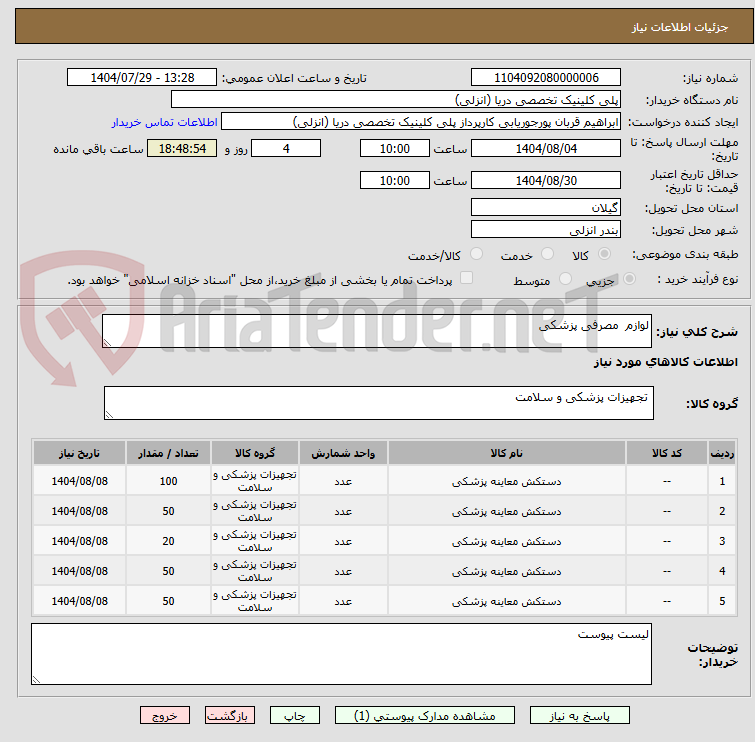Select the کالا radio button

pyautogui.click(x=604, y=254)
